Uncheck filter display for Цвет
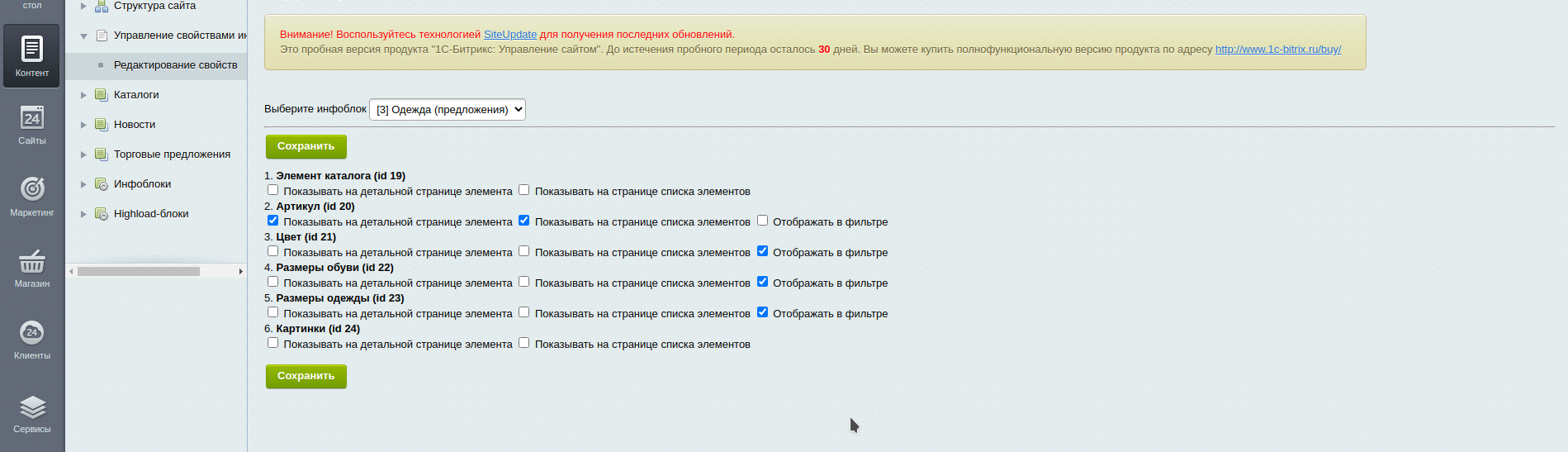Screen dimensions: 1568x452 (762, 251)
